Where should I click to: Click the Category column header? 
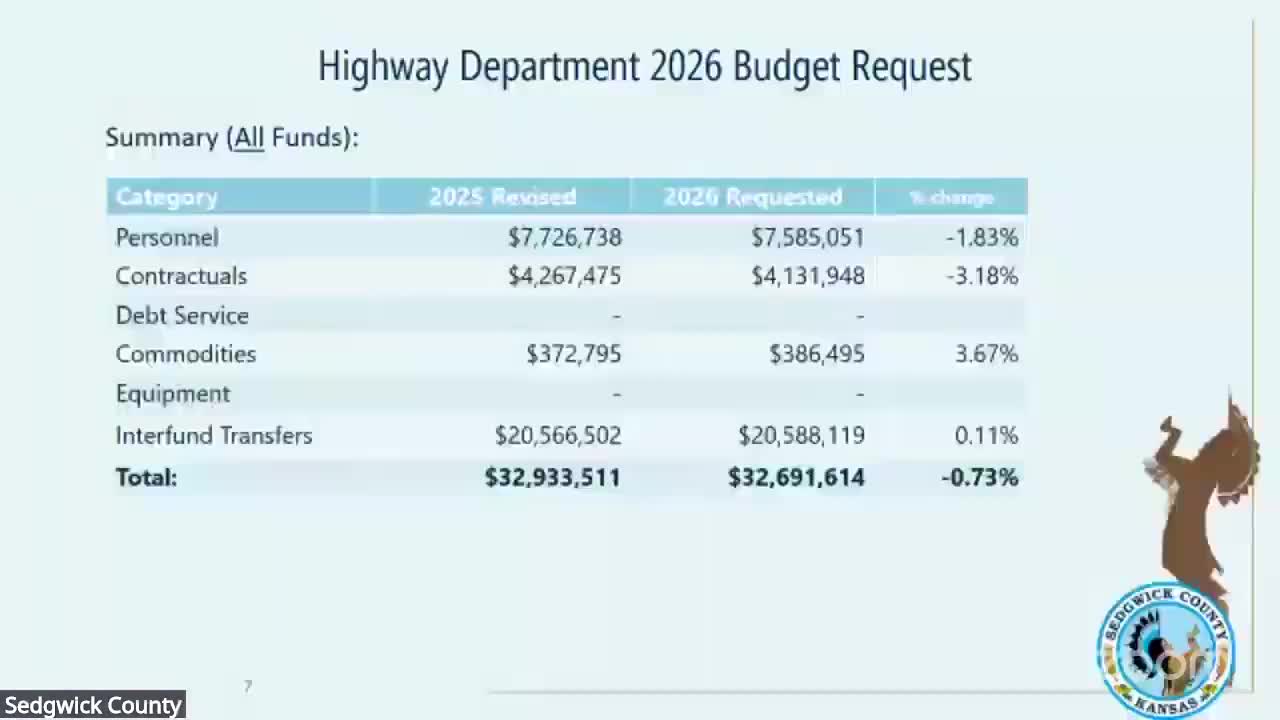click(167, 197)
